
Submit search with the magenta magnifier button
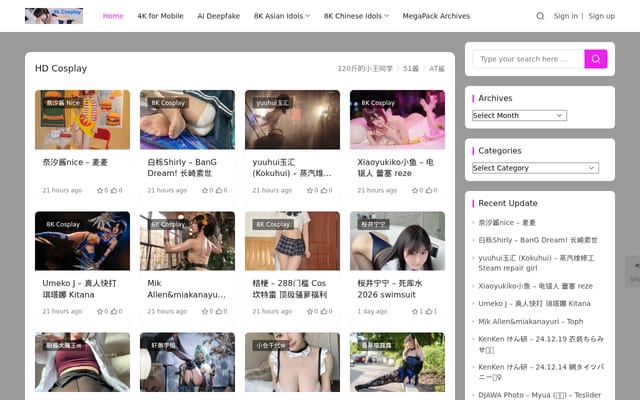coord(596,59)
